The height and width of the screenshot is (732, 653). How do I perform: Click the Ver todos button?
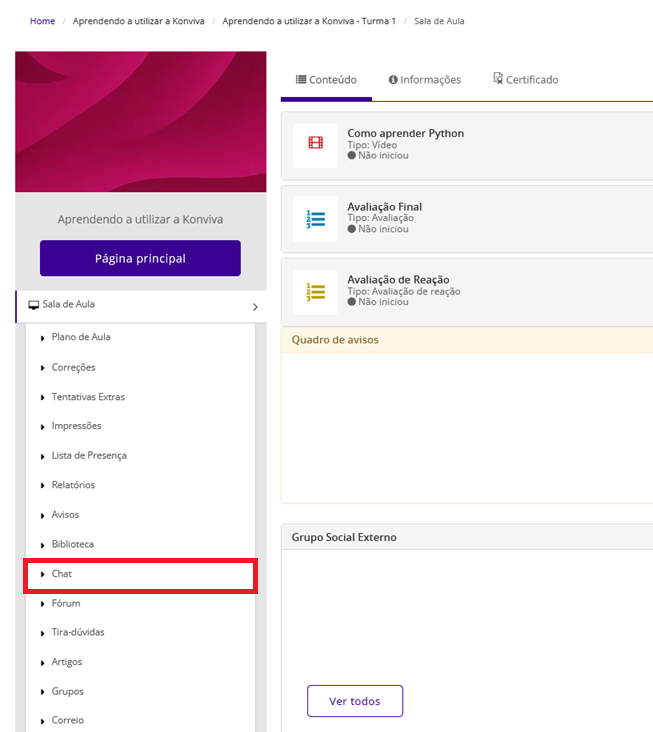click(x=355, y=701)
